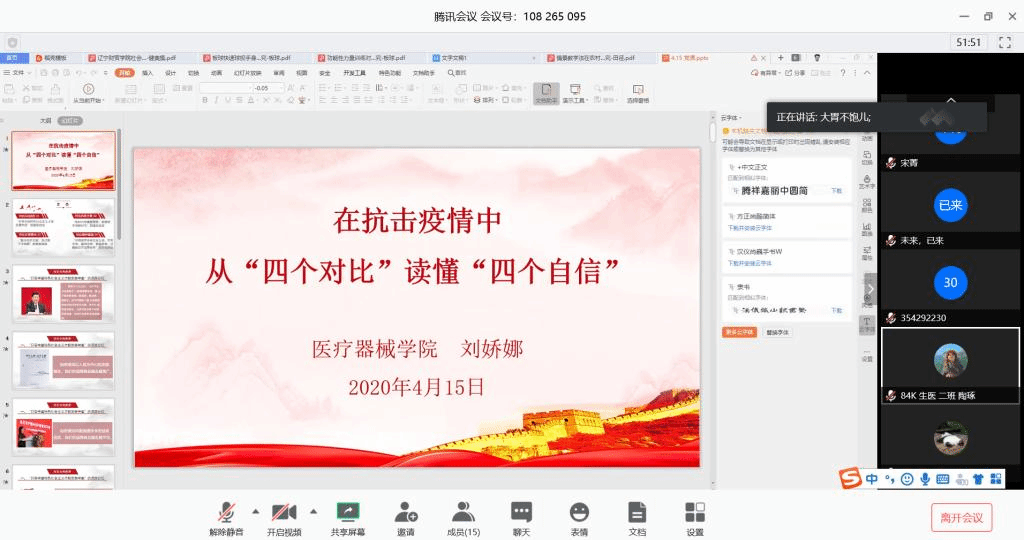This screenshot has width=1024, height=540.
Task: Open the 文档 documents icon
Action: (x=637, y=518)
